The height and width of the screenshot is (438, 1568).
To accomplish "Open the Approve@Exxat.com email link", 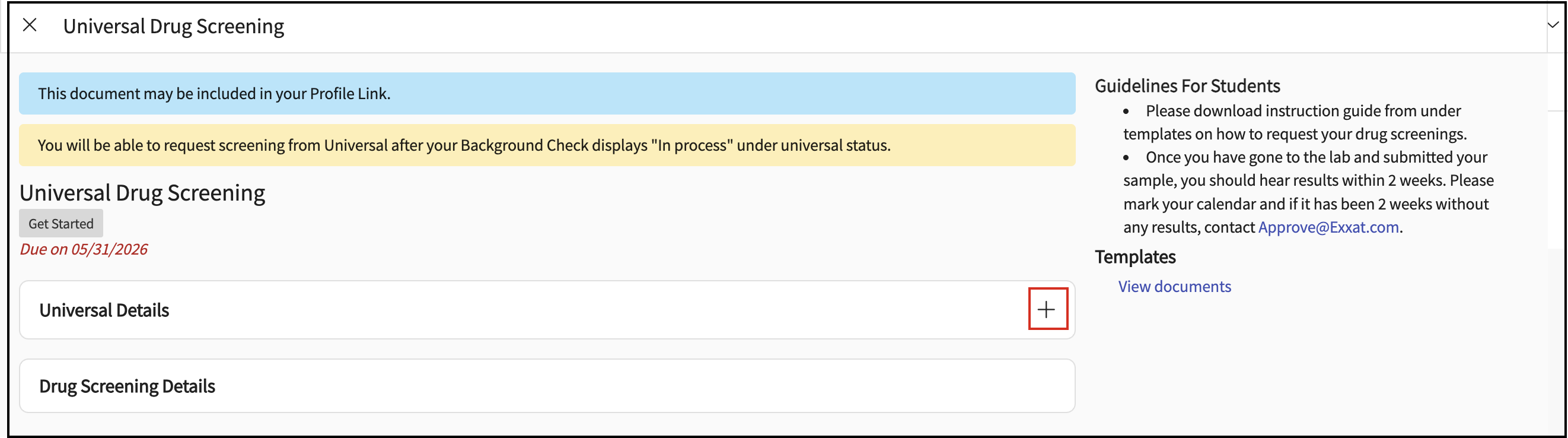I will (1328, 227).
